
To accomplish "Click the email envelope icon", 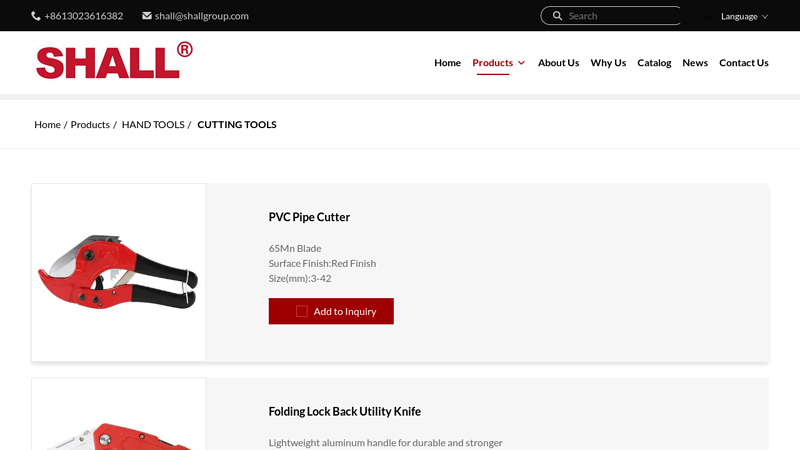I will (x=147, y=16).
